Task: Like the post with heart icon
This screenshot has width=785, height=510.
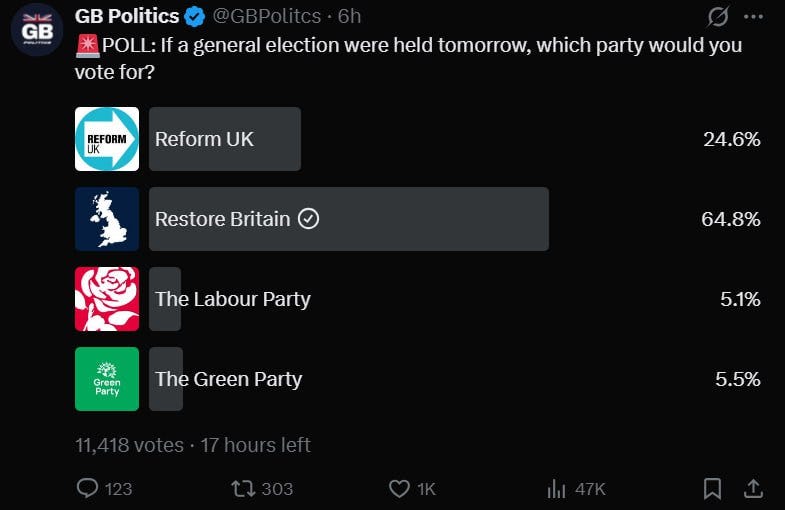Action: click(399, 488)
